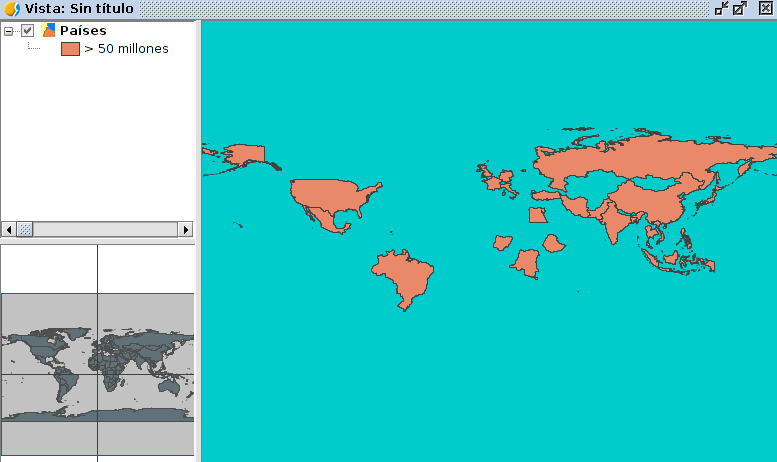The image size is (777, 462).
Task: Click China on the main map
Action: [x=655, y=200]
